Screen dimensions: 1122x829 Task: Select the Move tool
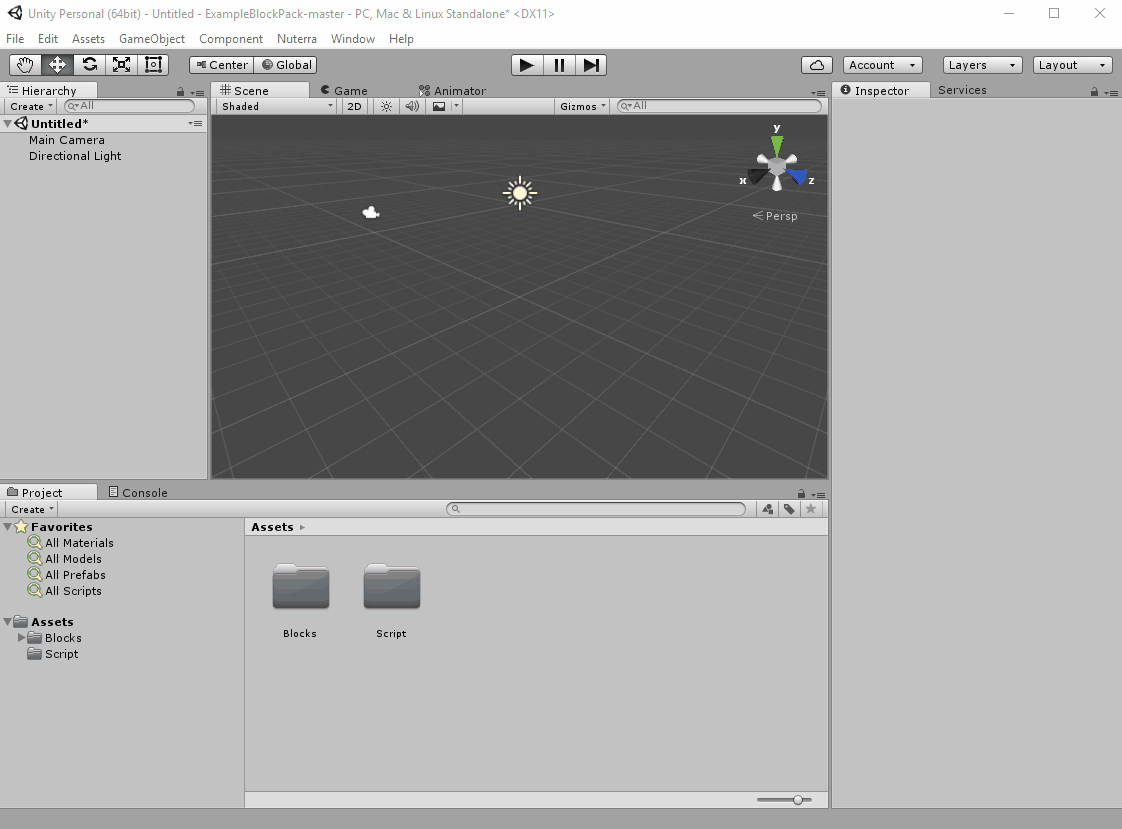coord(57,65)
